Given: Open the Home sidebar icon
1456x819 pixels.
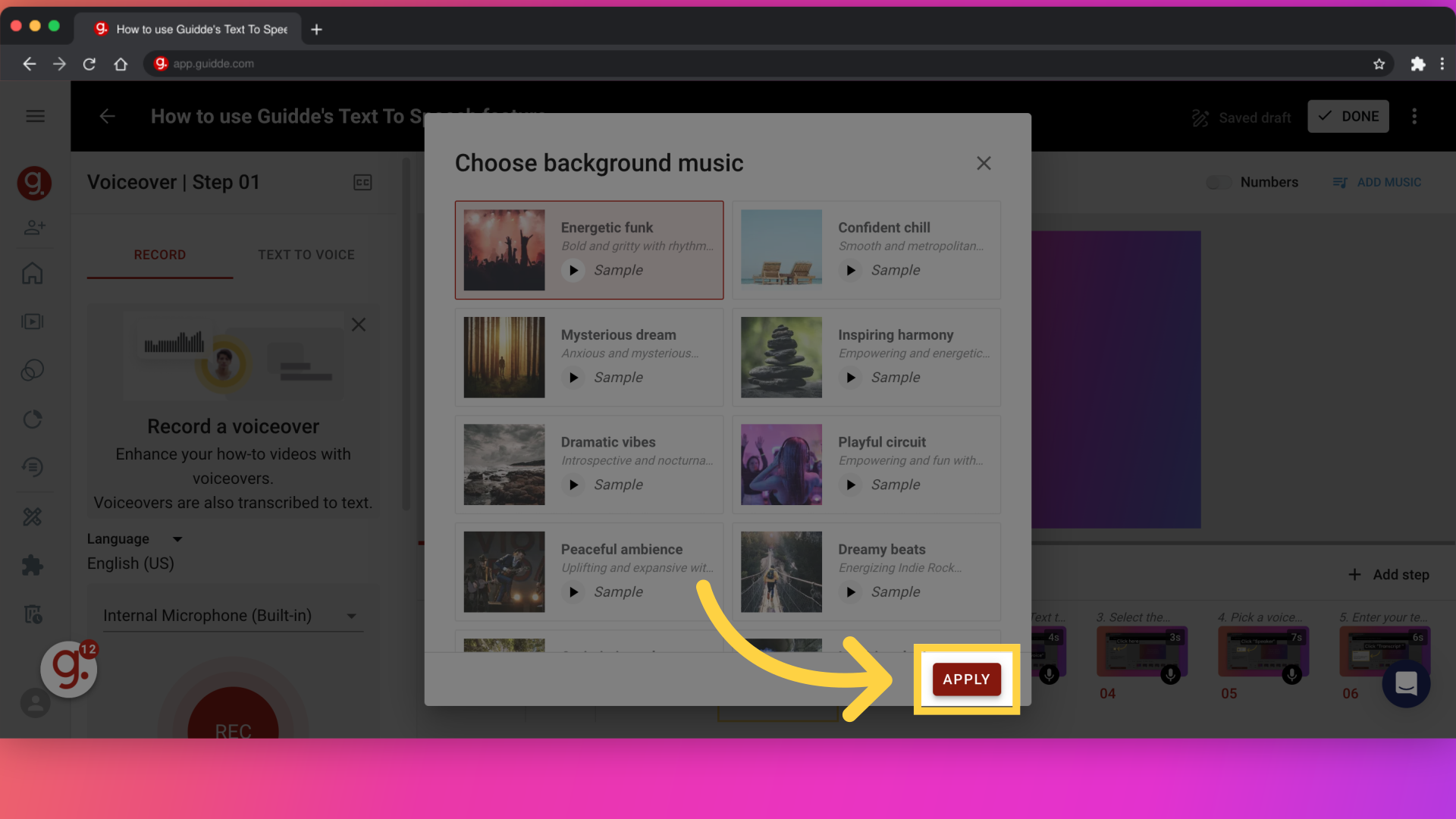Looking at the screenshot, I should (x=32, y=273).
